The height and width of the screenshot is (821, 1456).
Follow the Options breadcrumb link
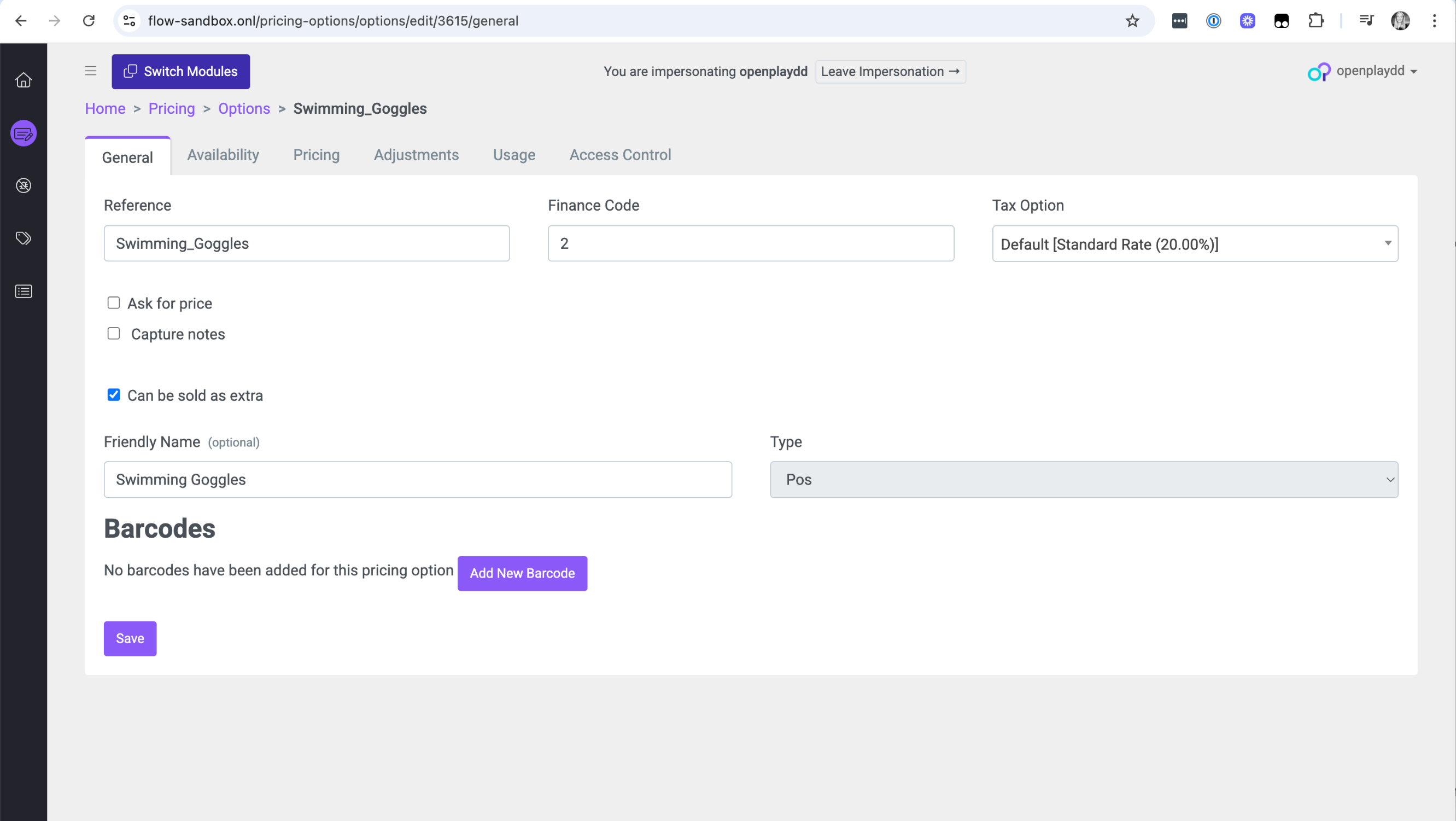pyautogui.click(x=244, y=108)
